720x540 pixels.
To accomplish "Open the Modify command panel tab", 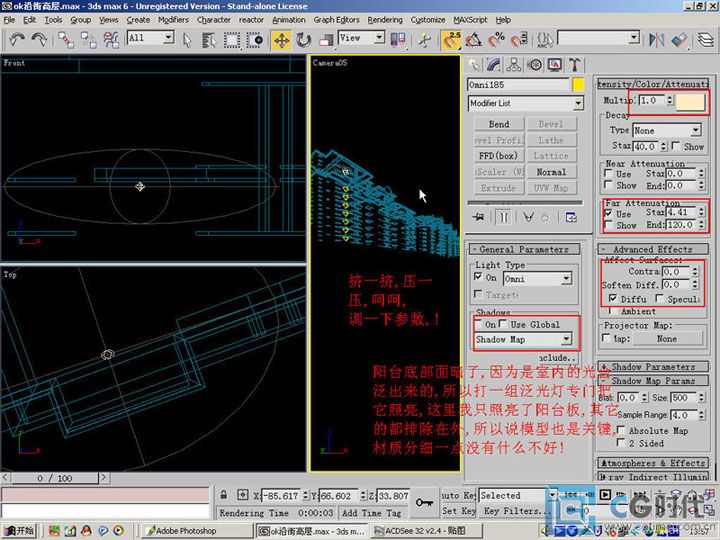I will click(494, 65).
